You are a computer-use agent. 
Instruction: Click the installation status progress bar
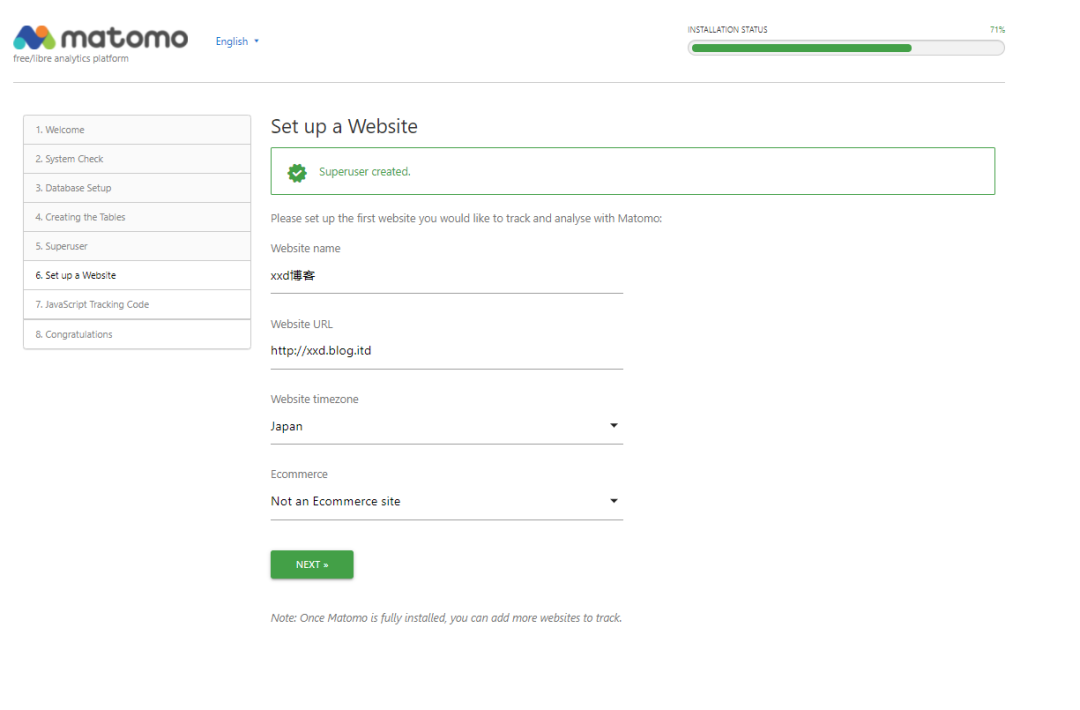846,48
